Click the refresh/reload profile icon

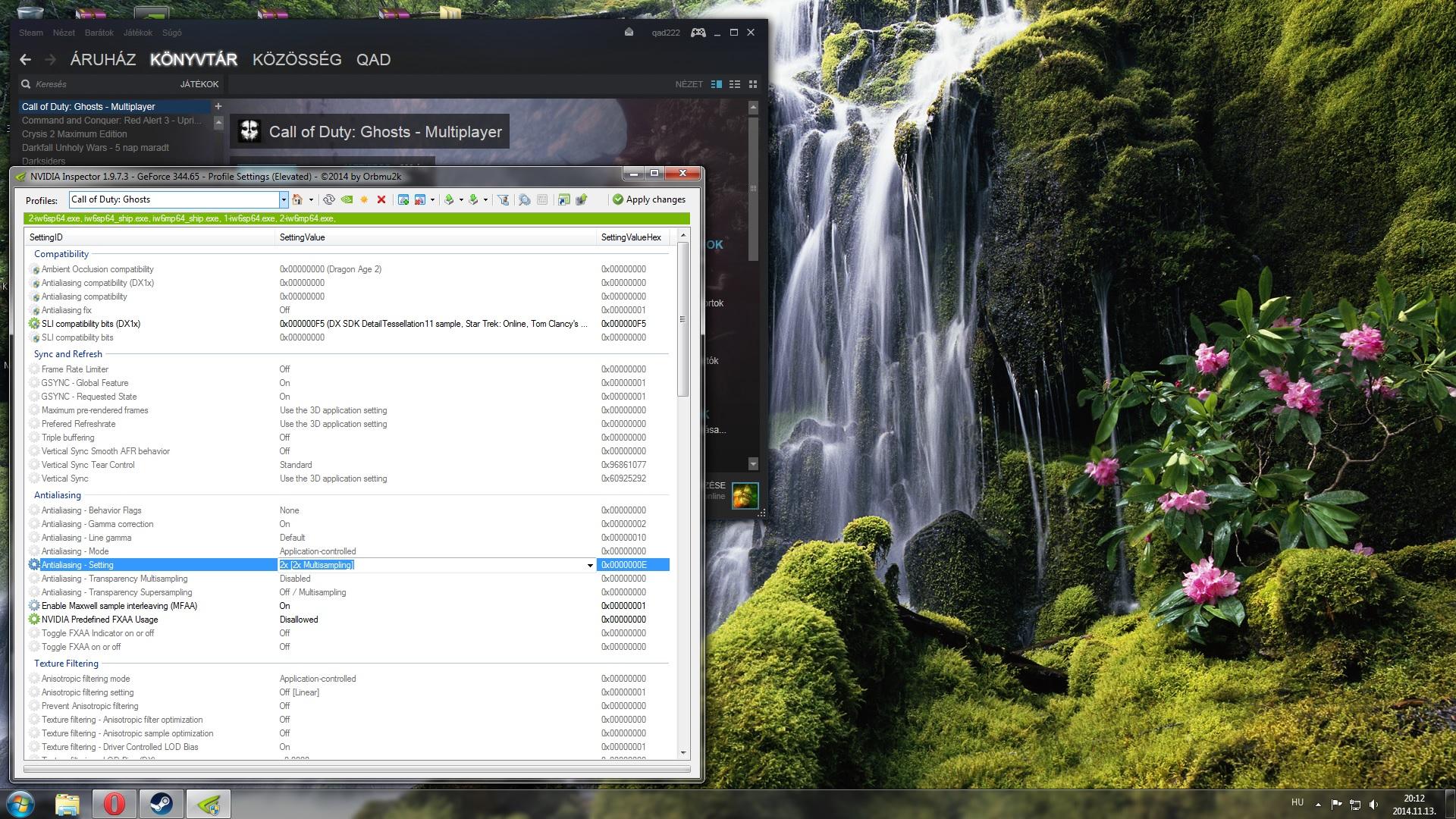coord(328,199)
